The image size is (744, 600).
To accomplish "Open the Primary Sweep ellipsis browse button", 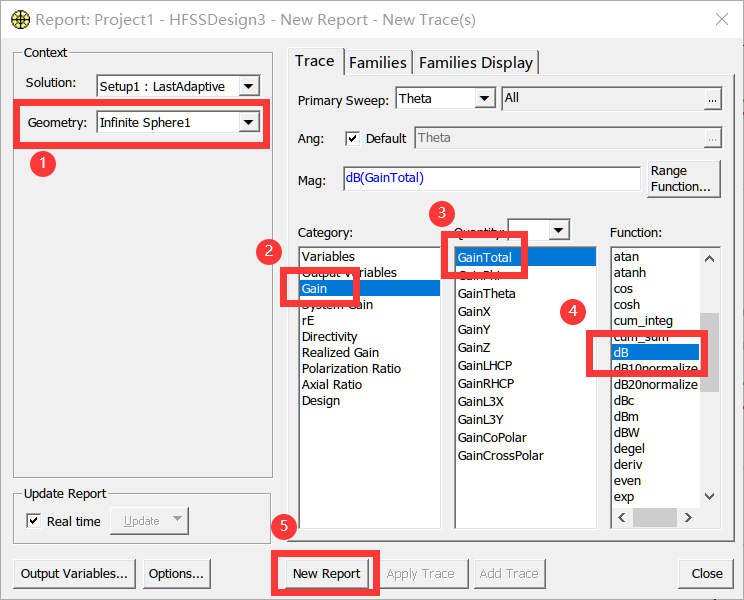I will (x=712, y=100).
